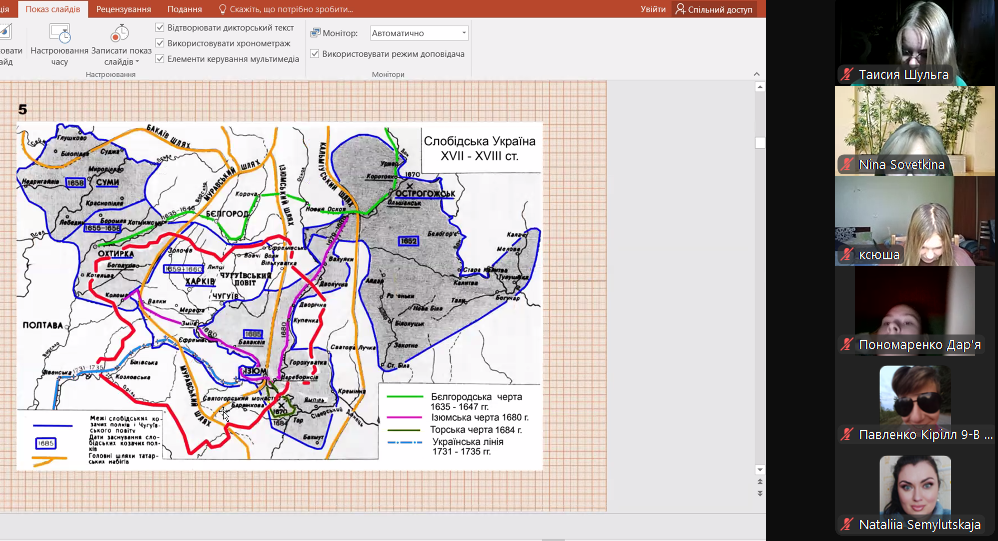Switch to the Рецензування ribbon tab
998x541 pixels.
[x=125, y=9]
